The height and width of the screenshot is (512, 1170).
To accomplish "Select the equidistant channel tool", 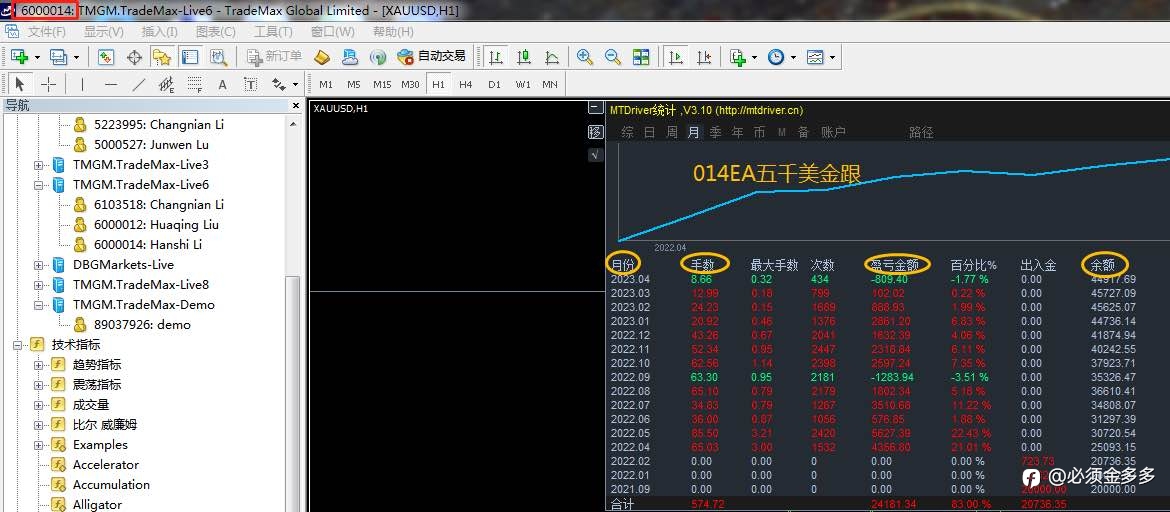I will click(166, 84).
